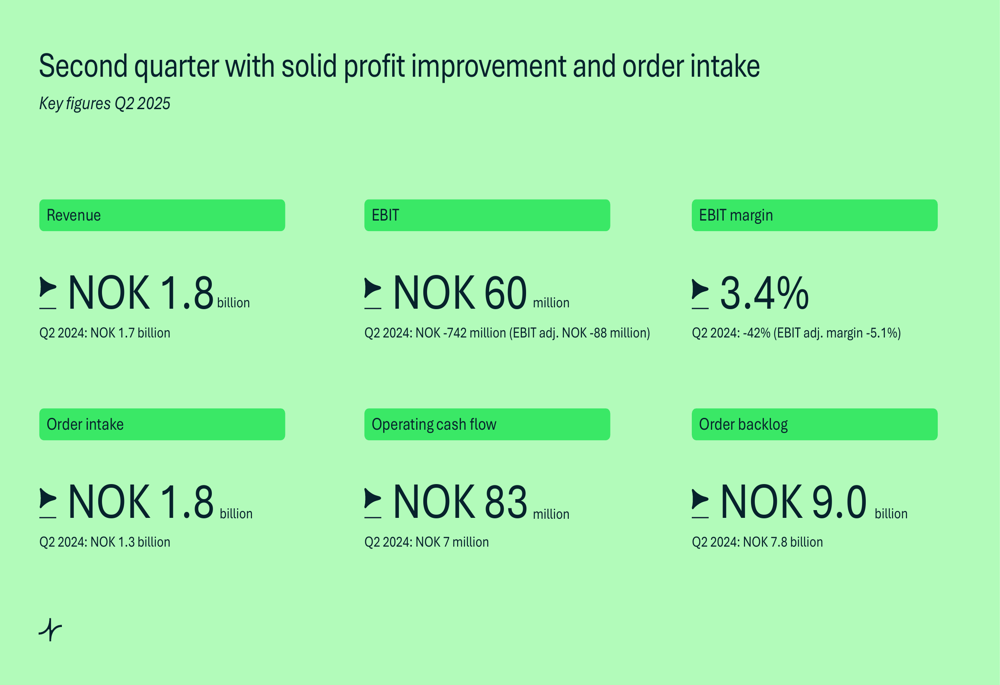This screenshot has width=1000, height=685.
Task: Click the arrow icon beside NOK 9.0 billion
Action: pos(700,502)
